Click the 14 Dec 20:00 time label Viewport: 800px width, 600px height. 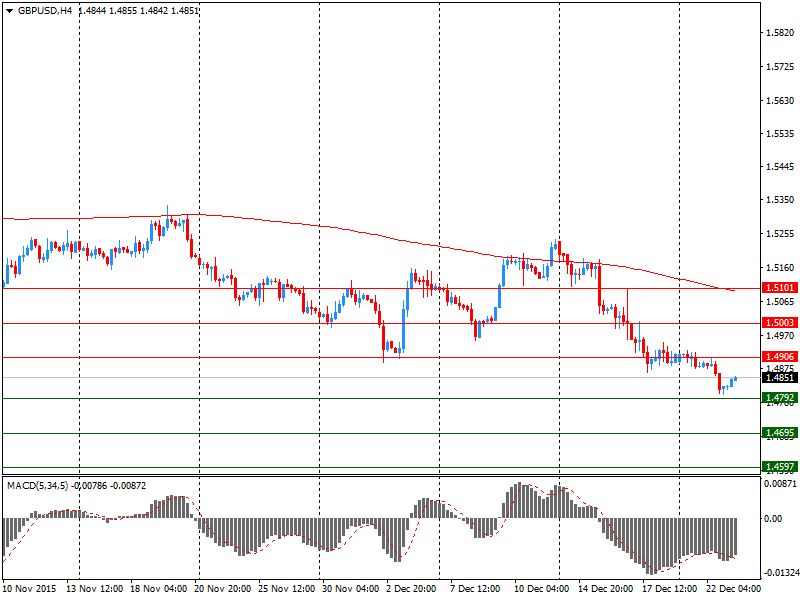(x=606, y=588)
